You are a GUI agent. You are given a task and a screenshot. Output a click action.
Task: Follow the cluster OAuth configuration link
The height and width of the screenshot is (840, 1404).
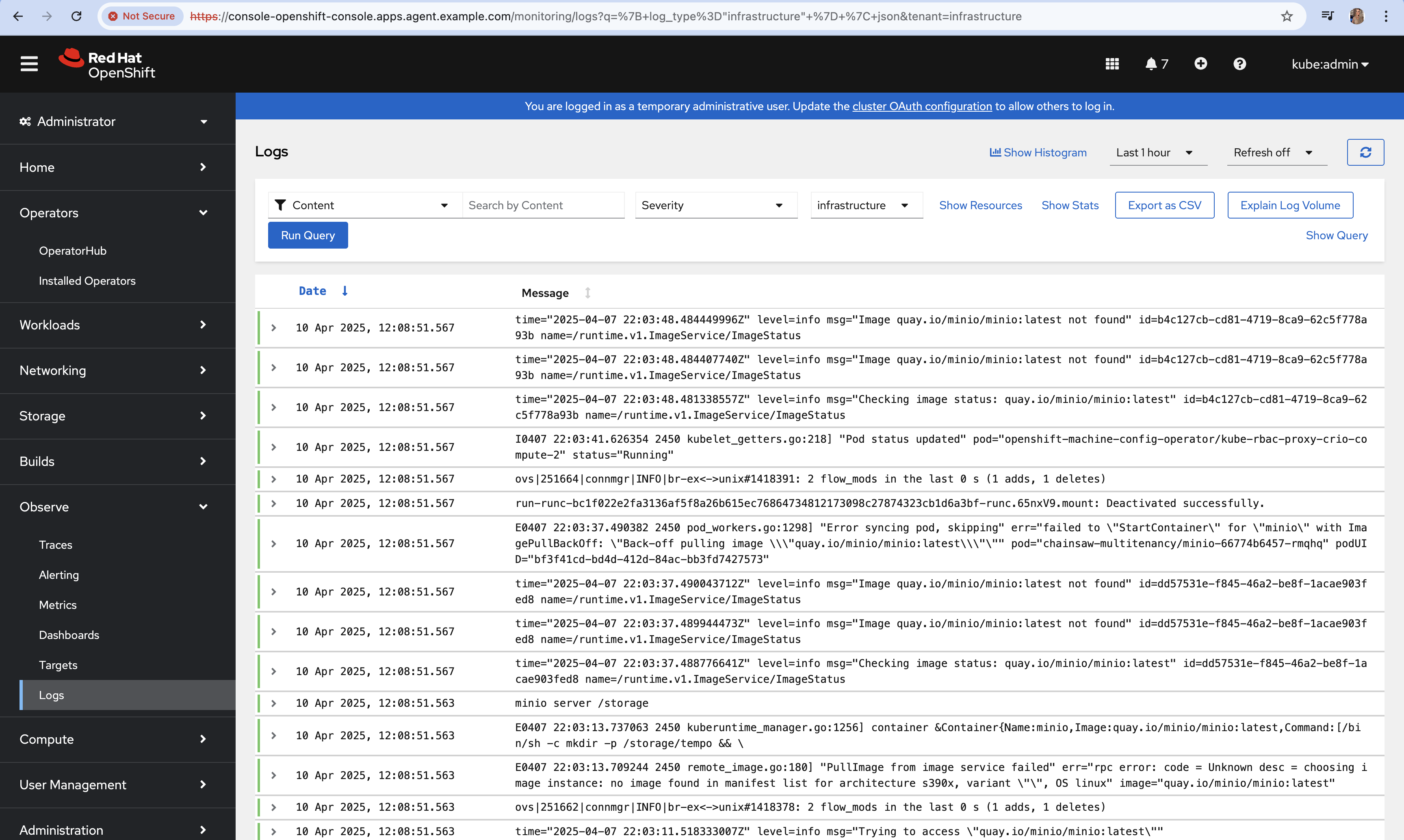click(922, 106)
